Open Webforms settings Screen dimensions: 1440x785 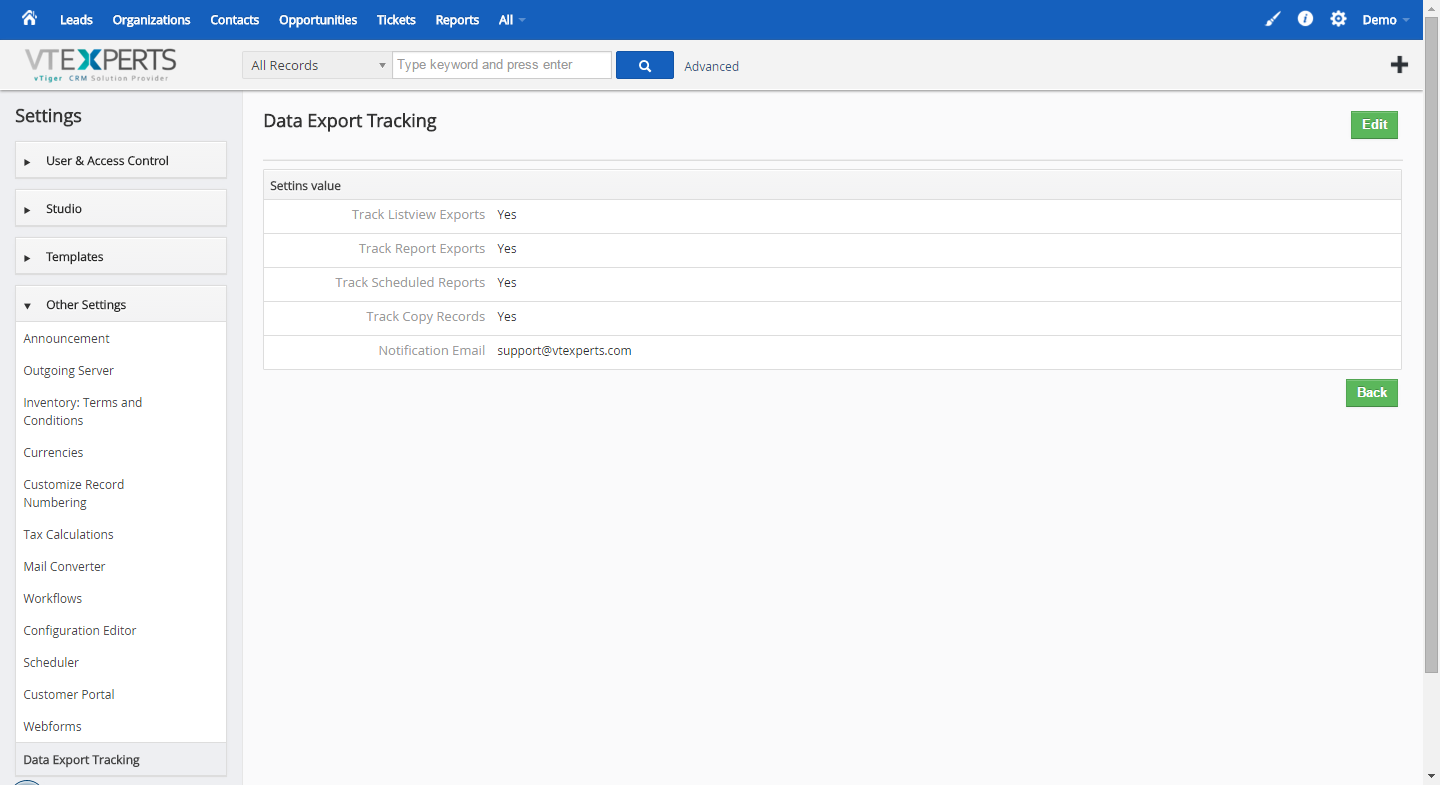click(52, 726)
